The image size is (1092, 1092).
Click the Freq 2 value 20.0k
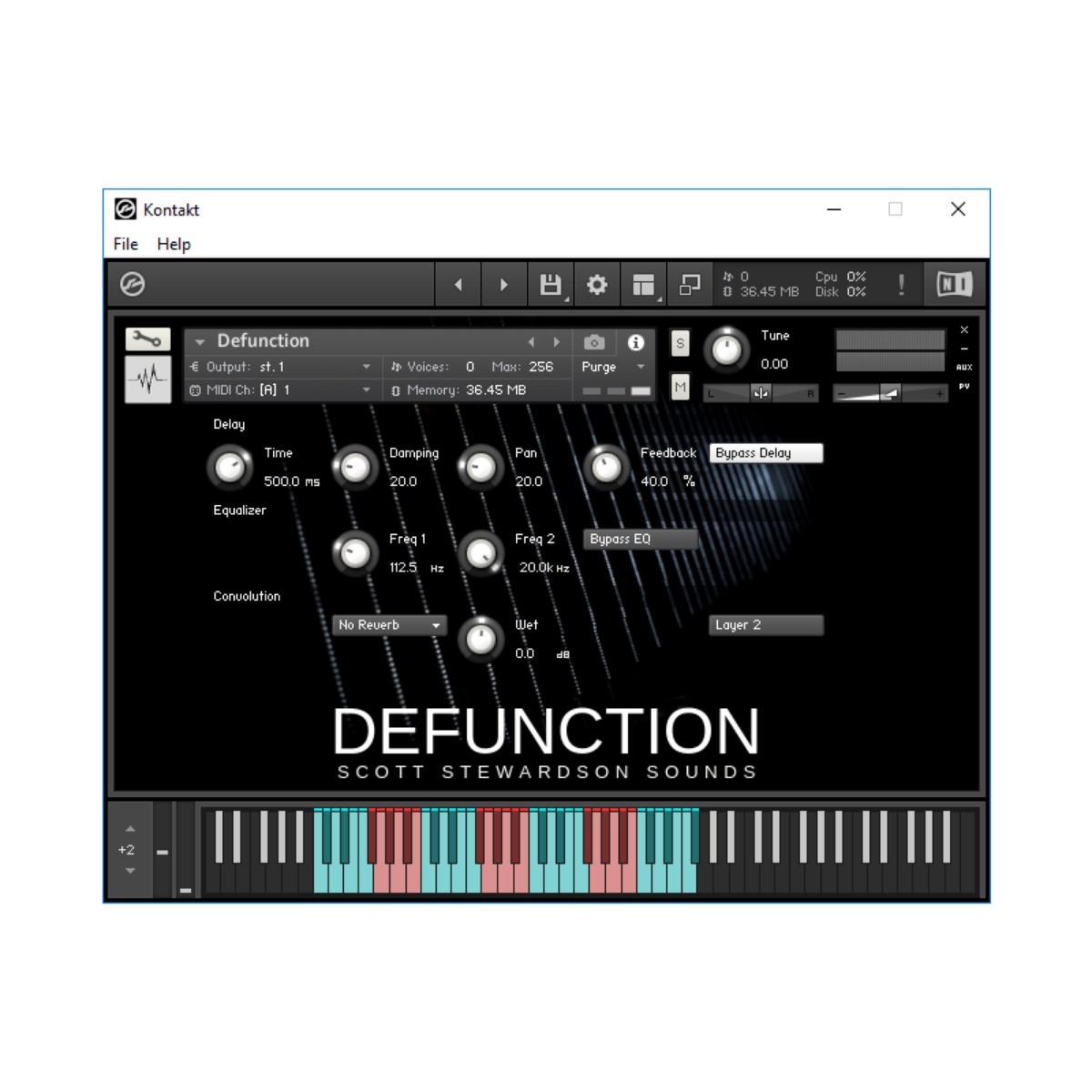[x=536, y=567]
